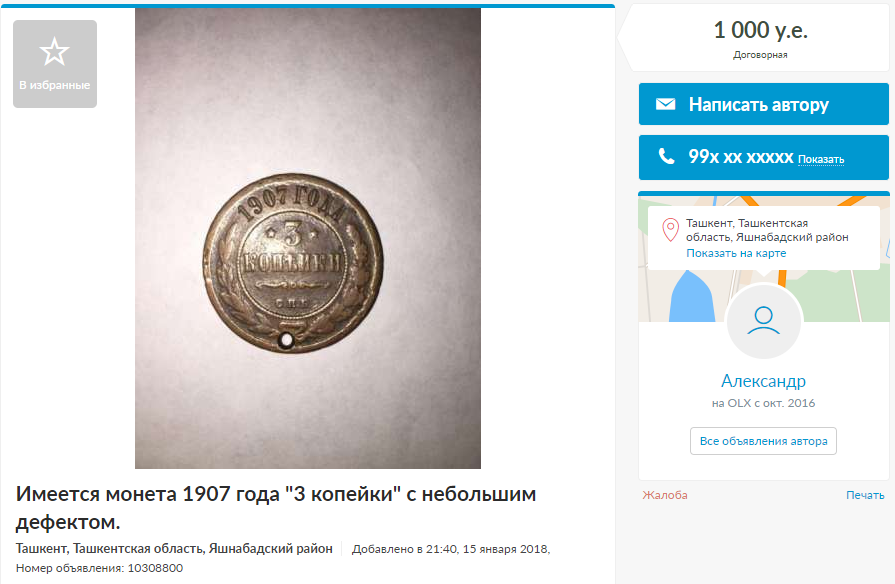This screenshot has height=584, width=895.
Task: Click the red map pin icon
Action: click(x=670, y=229)
